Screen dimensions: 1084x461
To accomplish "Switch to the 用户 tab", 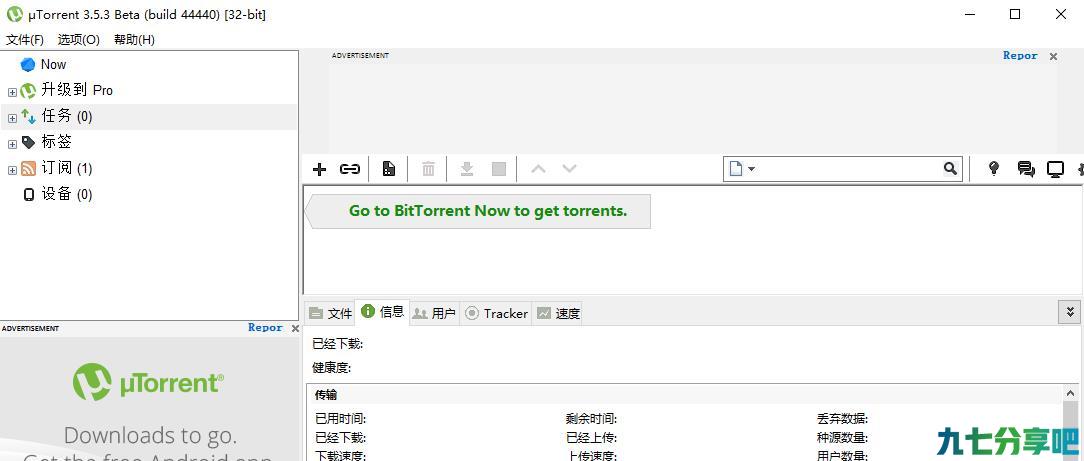I will pyautogui.click(x=434, y=313).
